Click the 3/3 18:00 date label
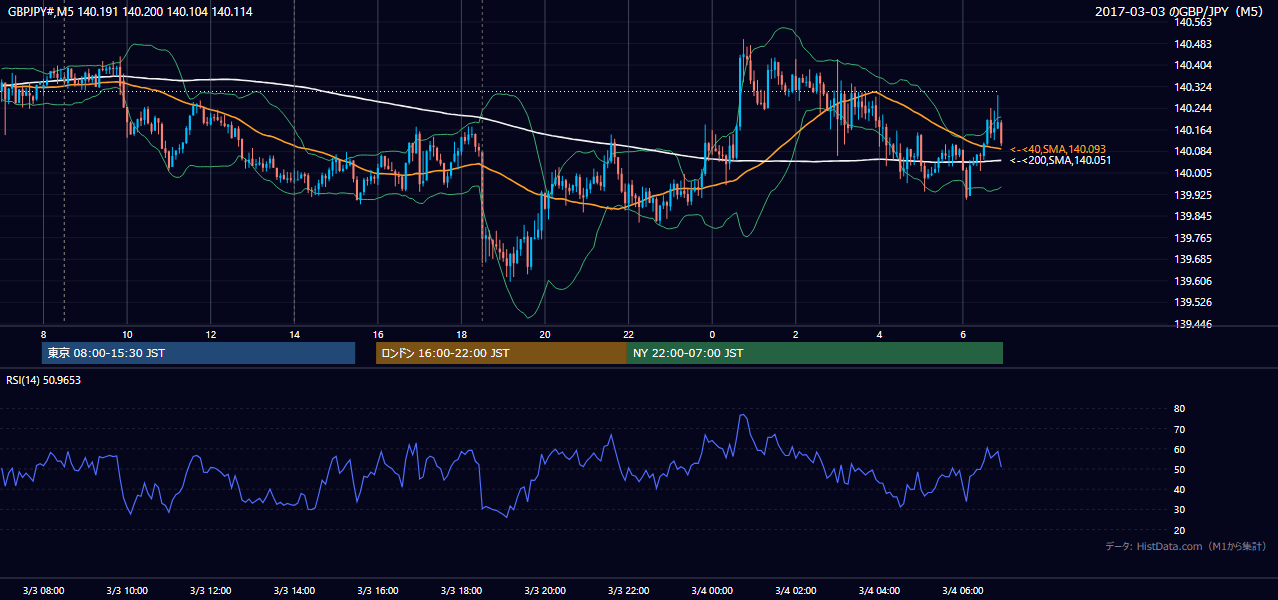 click(x=461, y=590)
